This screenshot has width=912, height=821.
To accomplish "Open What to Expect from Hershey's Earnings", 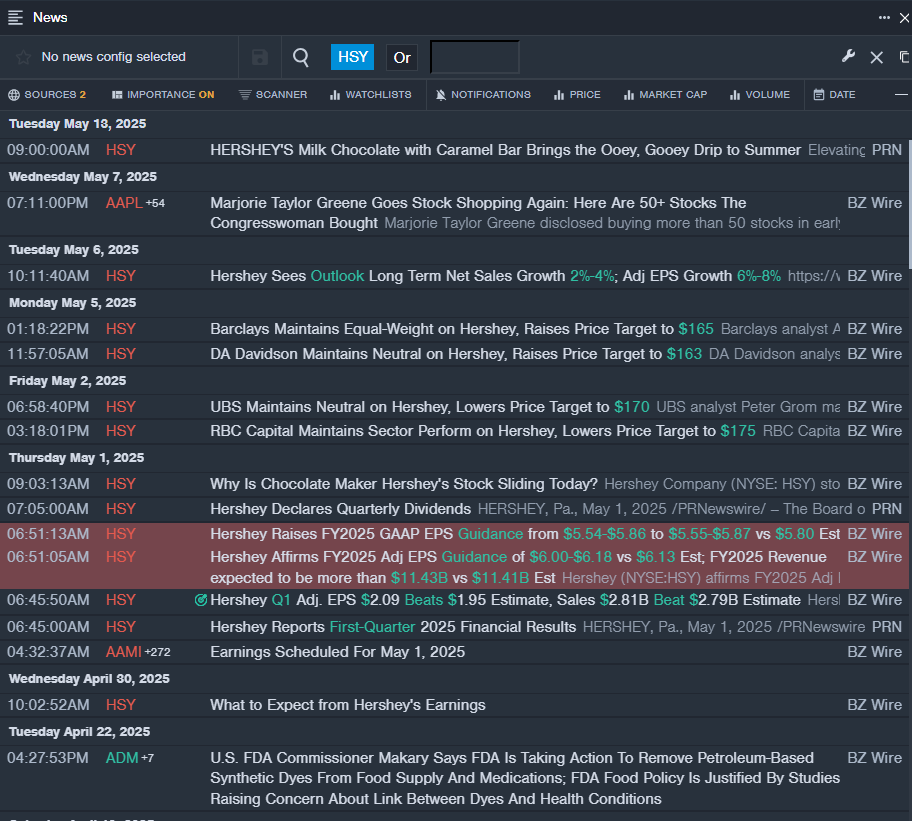I will pyautogui.click(x=348, y=705).
